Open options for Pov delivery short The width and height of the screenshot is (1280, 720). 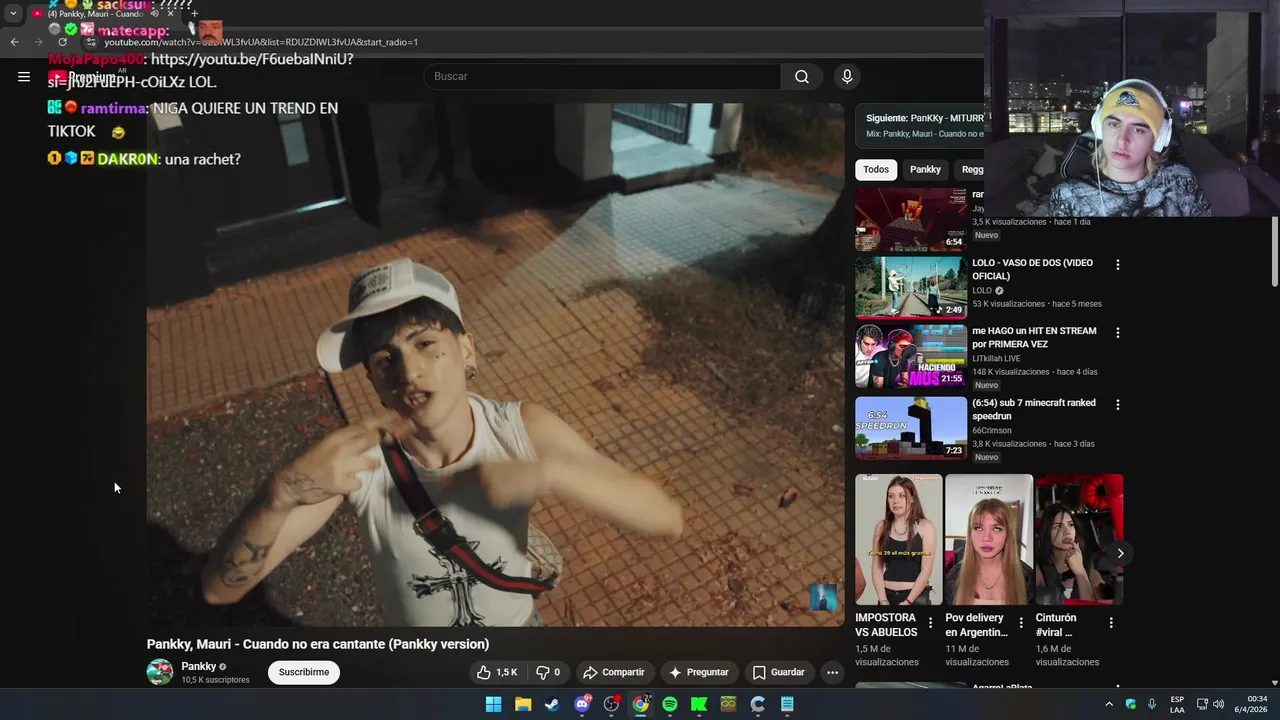[x=1020, y=623]
